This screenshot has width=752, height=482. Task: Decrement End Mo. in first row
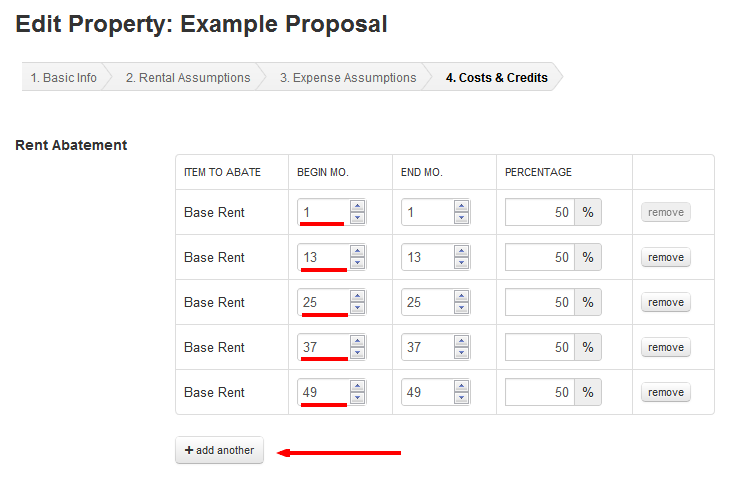point(461,218)
